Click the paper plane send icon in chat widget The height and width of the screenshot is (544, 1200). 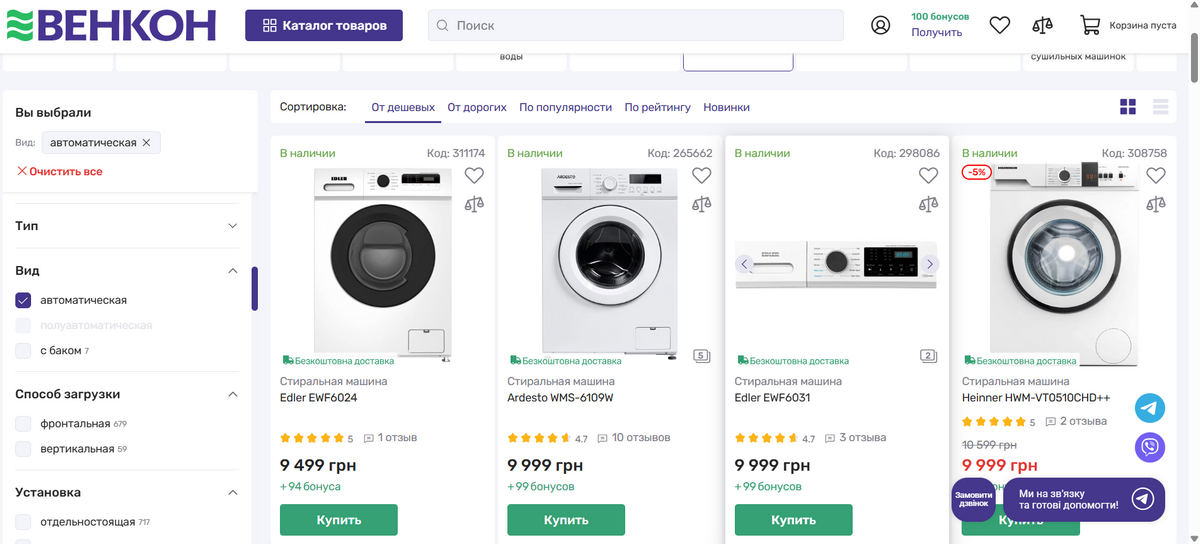pyautogui.click(x=1143, y=499)
